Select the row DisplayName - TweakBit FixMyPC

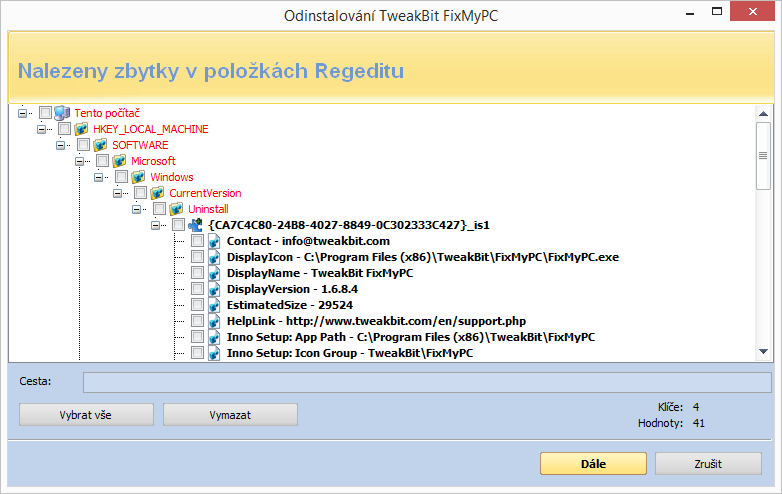point(320,273)
